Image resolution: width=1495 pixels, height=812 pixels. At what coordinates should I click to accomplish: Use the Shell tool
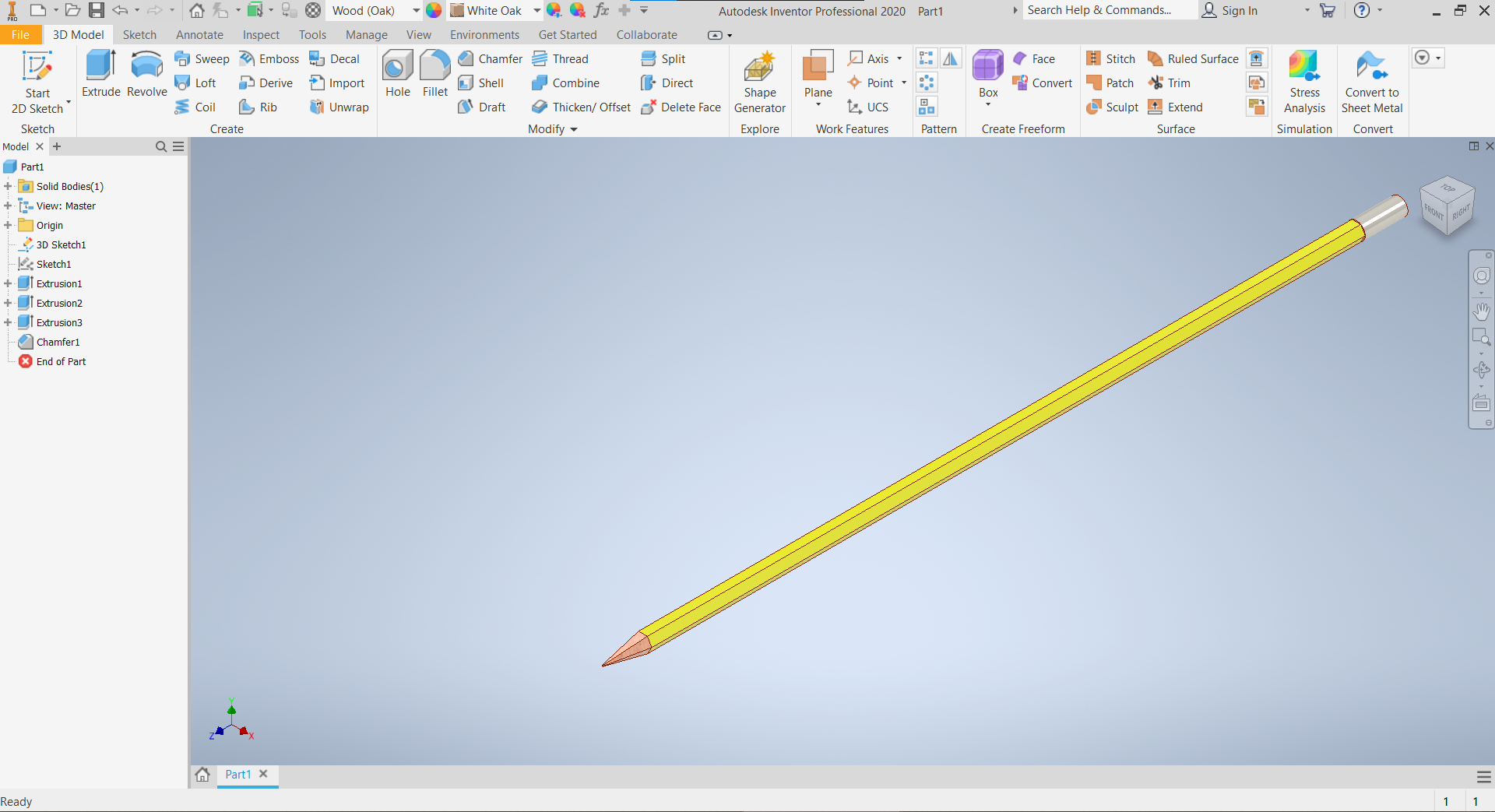(481, 83)
